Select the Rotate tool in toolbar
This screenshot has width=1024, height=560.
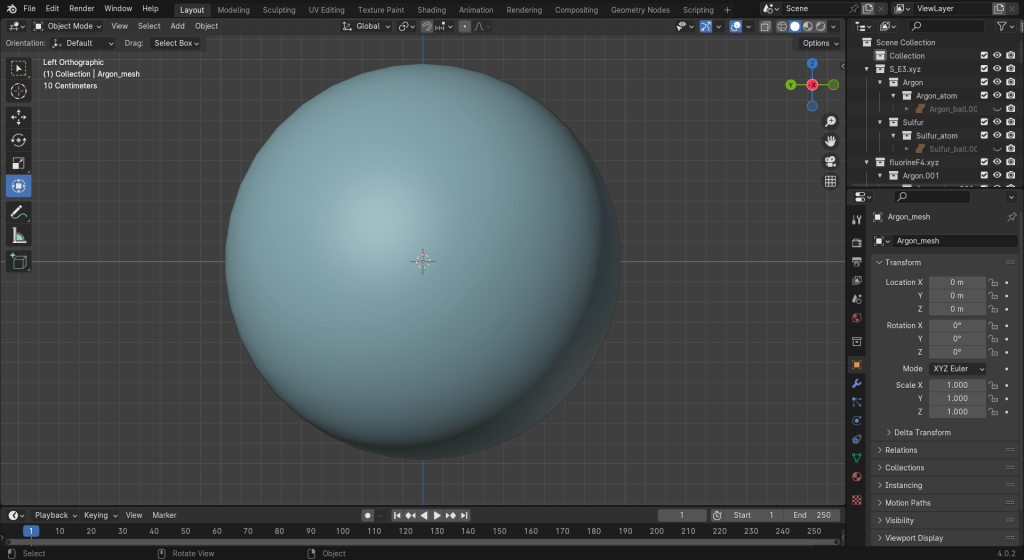(x=19, y=140)
